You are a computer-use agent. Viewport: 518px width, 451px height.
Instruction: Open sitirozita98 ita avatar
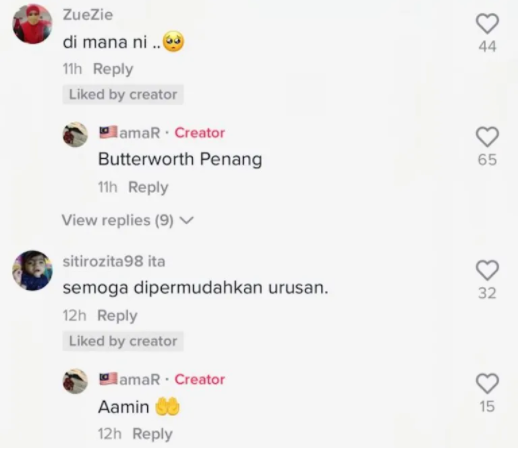(32, 270)
